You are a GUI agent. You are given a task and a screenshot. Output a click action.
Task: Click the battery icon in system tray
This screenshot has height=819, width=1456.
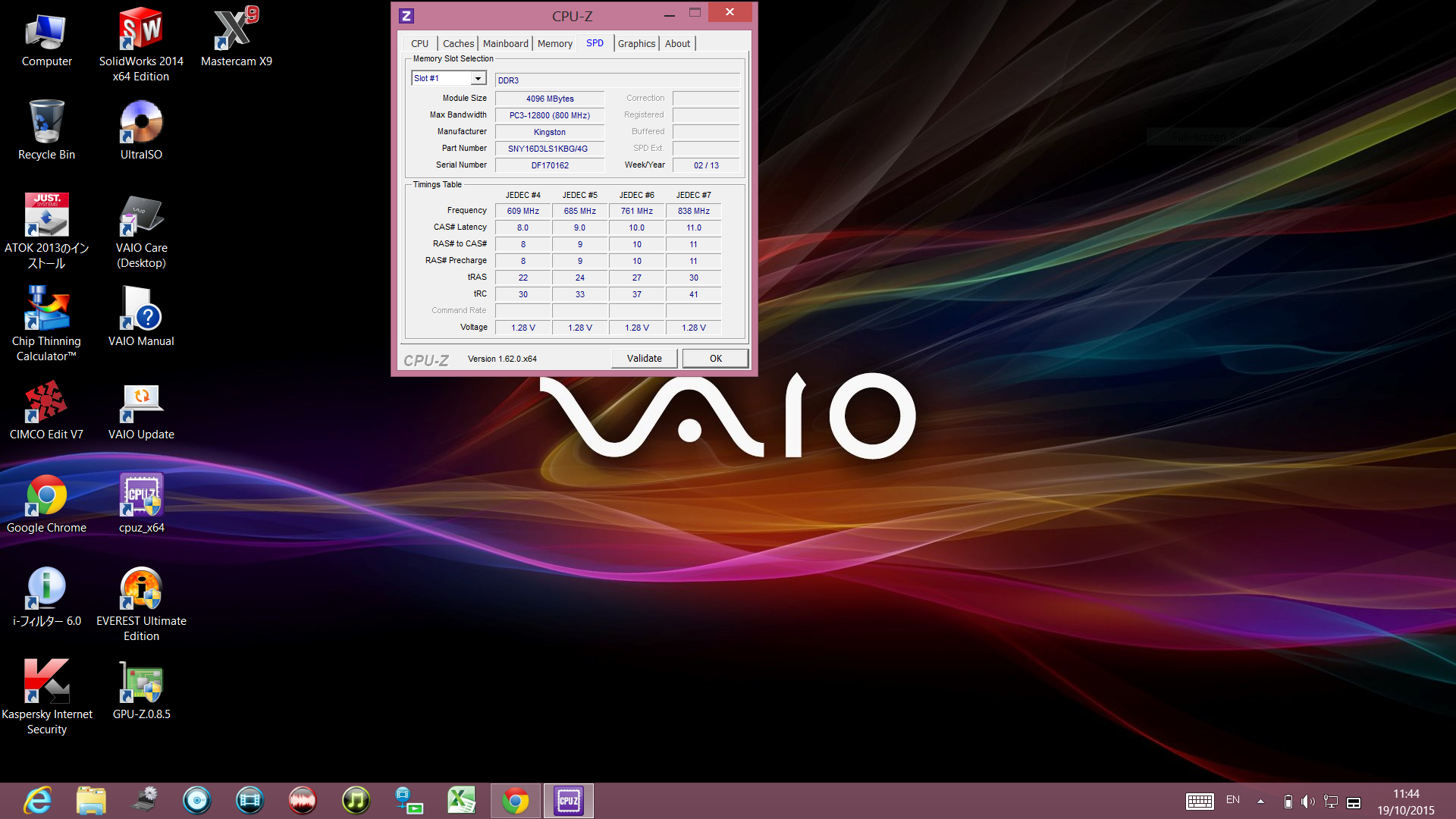click(x=1288, y=802)
